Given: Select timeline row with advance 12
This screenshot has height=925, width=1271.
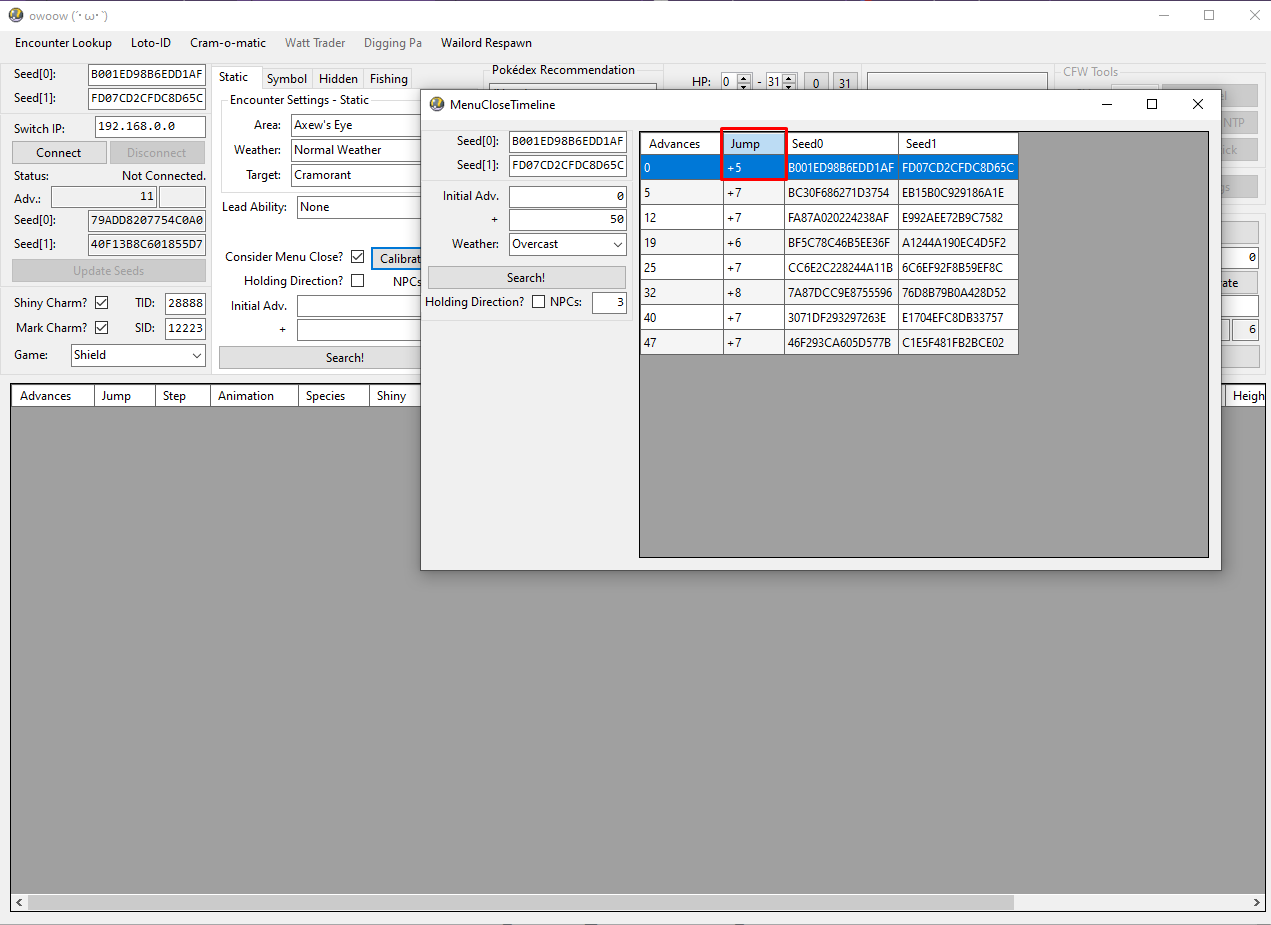Looking at the screenshot, I should point(829,217).
